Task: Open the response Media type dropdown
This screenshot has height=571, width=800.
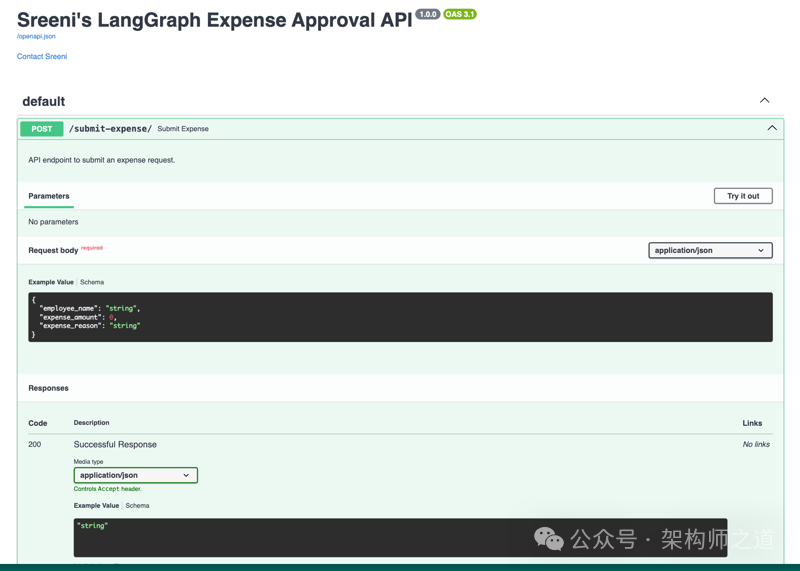Action: pos(136,475)
